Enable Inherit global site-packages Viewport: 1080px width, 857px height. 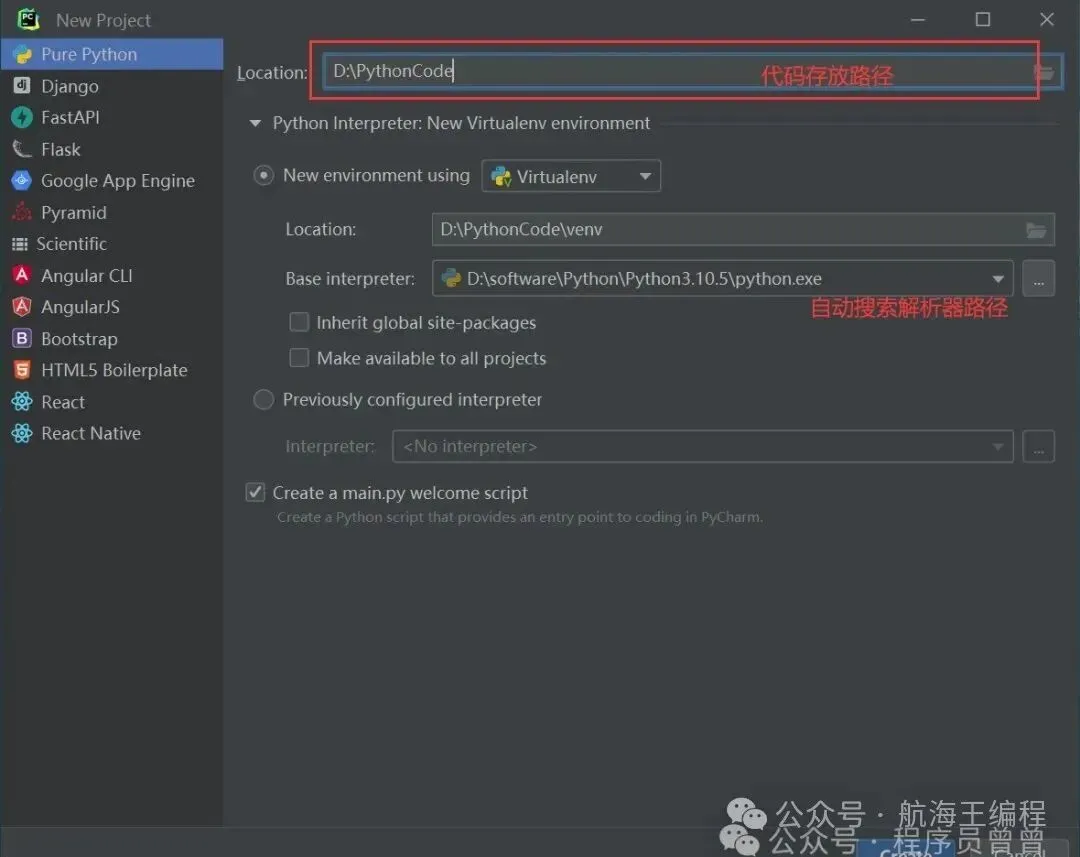point(299,322)
